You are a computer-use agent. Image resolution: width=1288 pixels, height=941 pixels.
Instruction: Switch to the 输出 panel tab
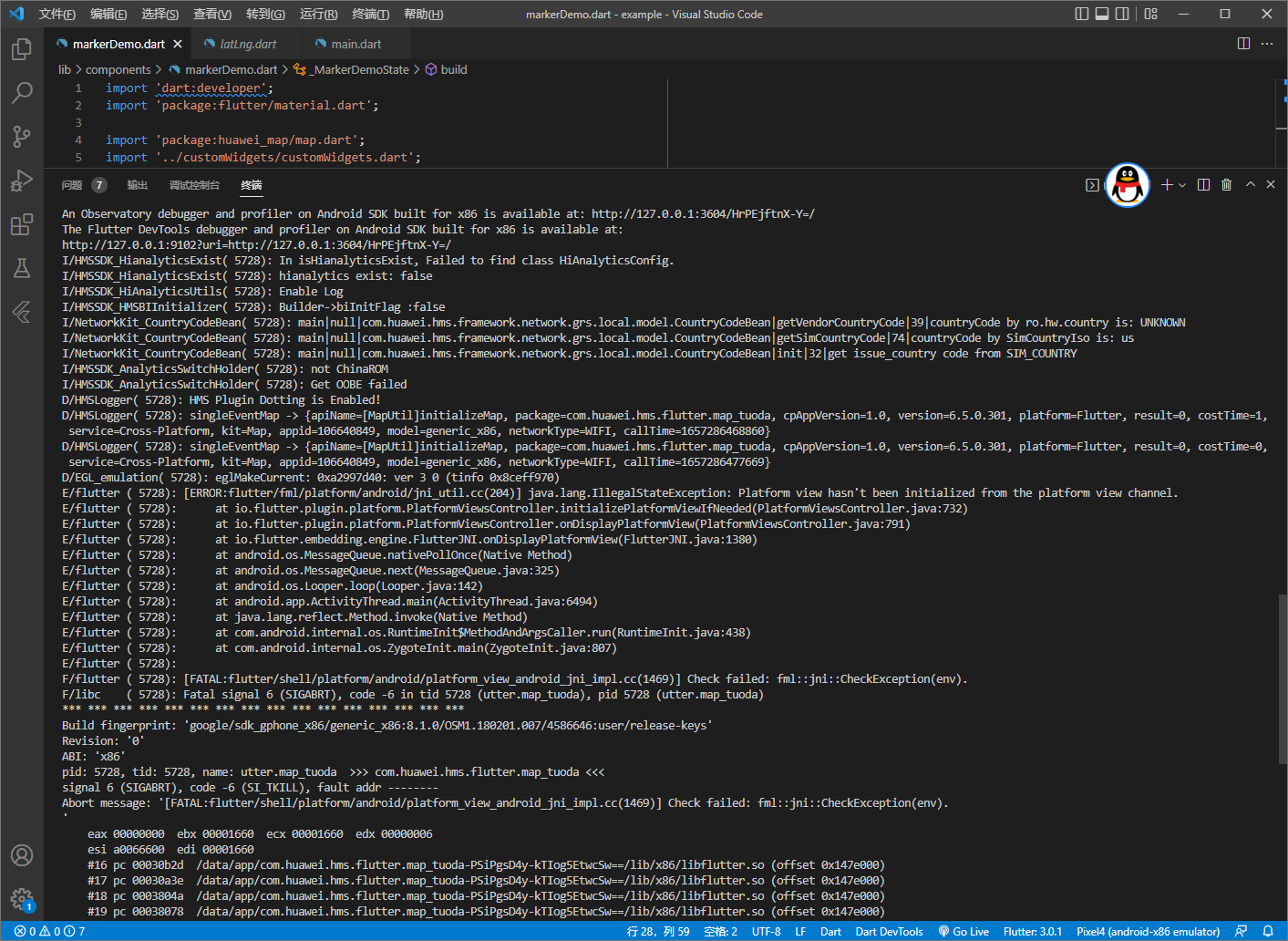tap(137, 185)
